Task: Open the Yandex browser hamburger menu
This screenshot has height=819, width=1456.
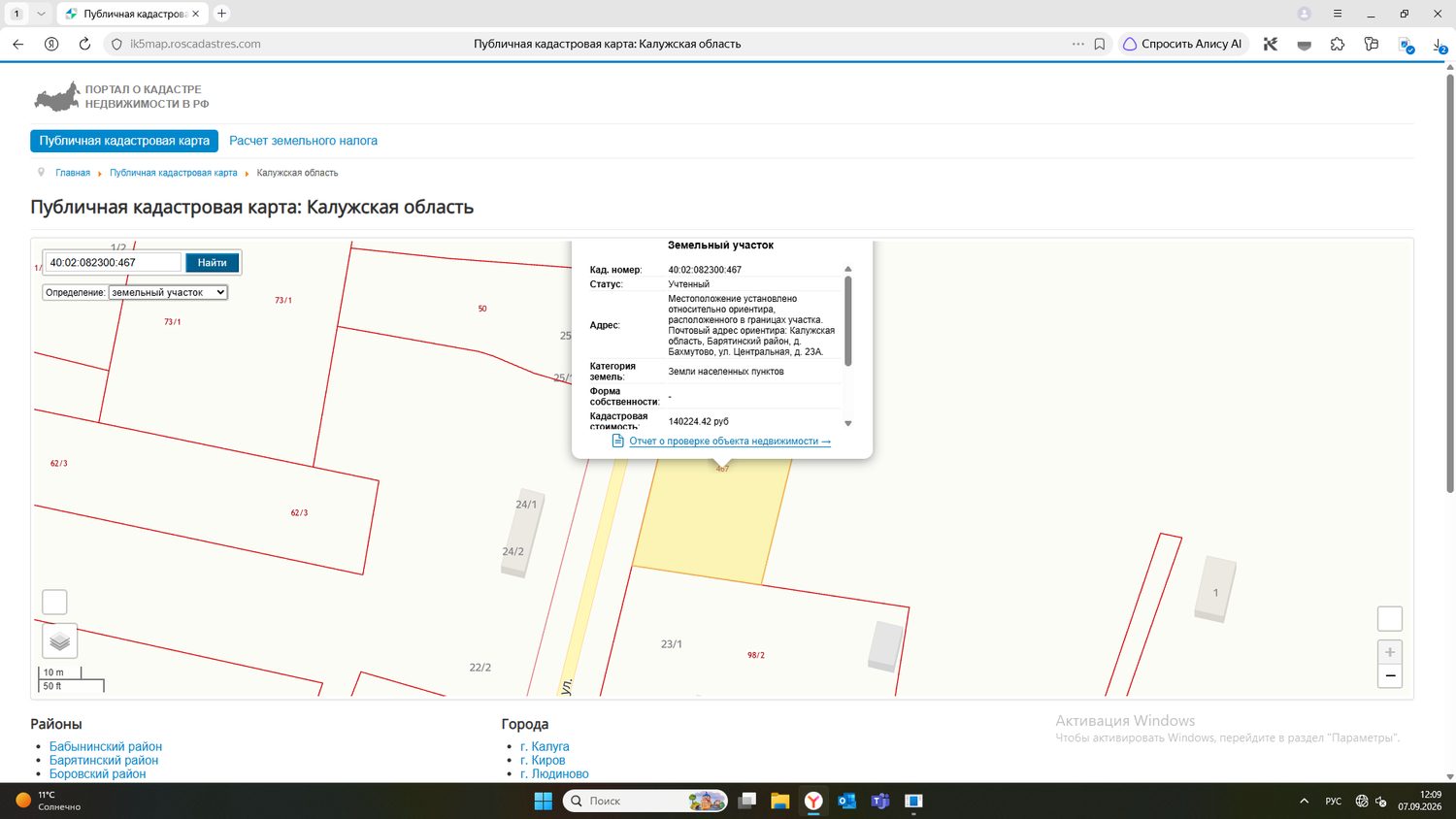Action: pos(1338,14)
